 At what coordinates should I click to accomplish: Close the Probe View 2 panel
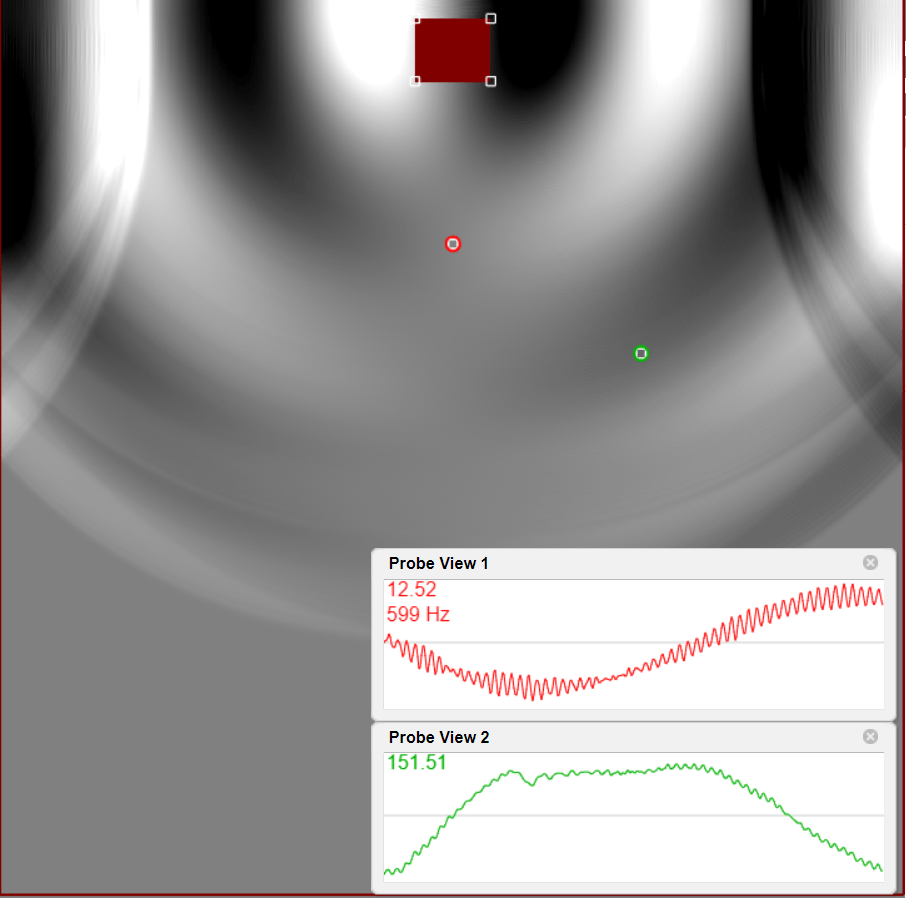pyautogui.click(x=870, y=736)
